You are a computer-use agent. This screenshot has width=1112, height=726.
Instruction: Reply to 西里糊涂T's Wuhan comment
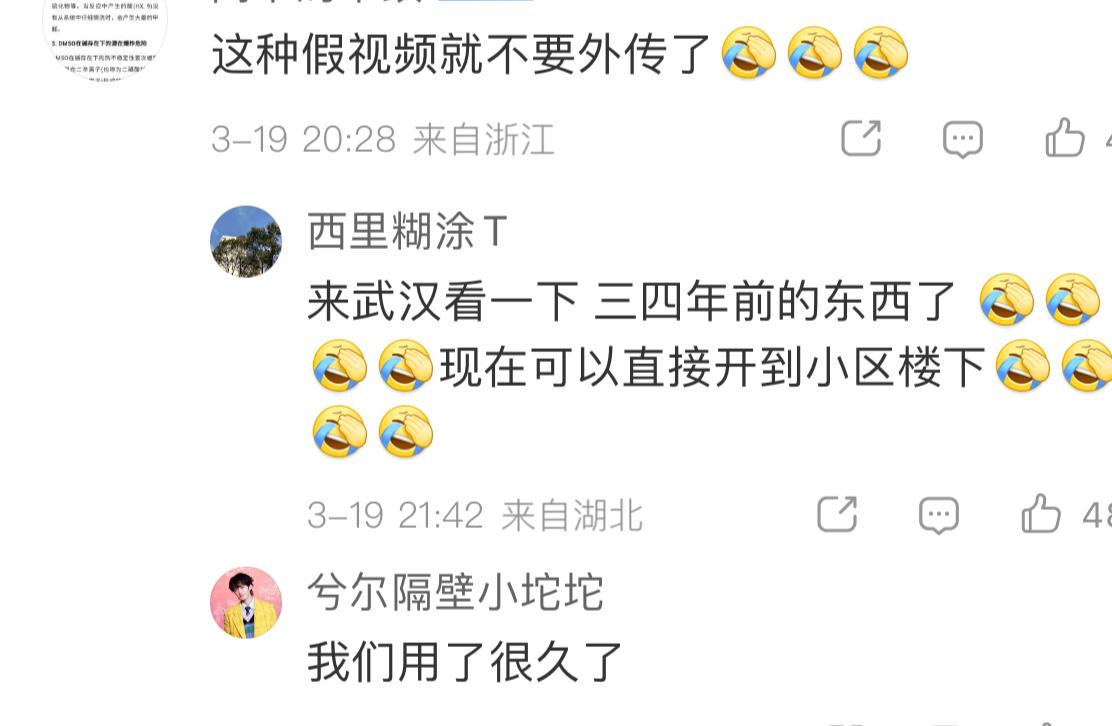pyautogui.click(x=938, y=515)
